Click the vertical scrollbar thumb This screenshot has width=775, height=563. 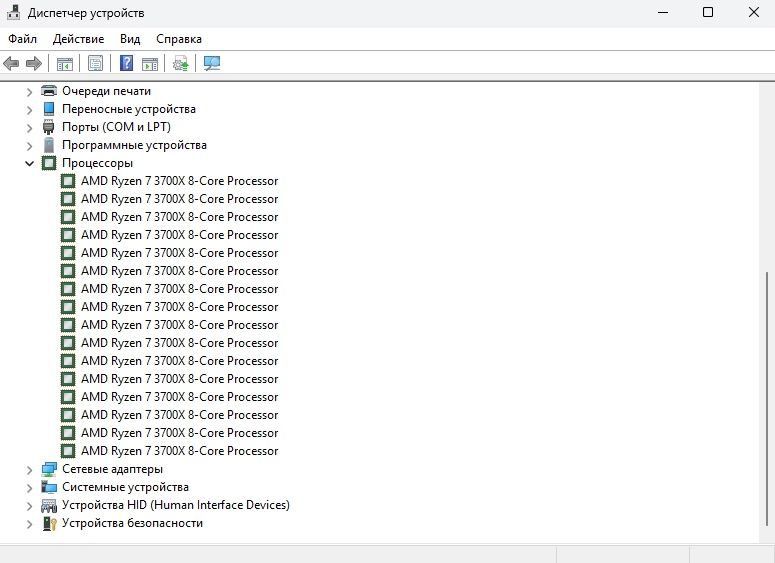[x=767, y=398]
